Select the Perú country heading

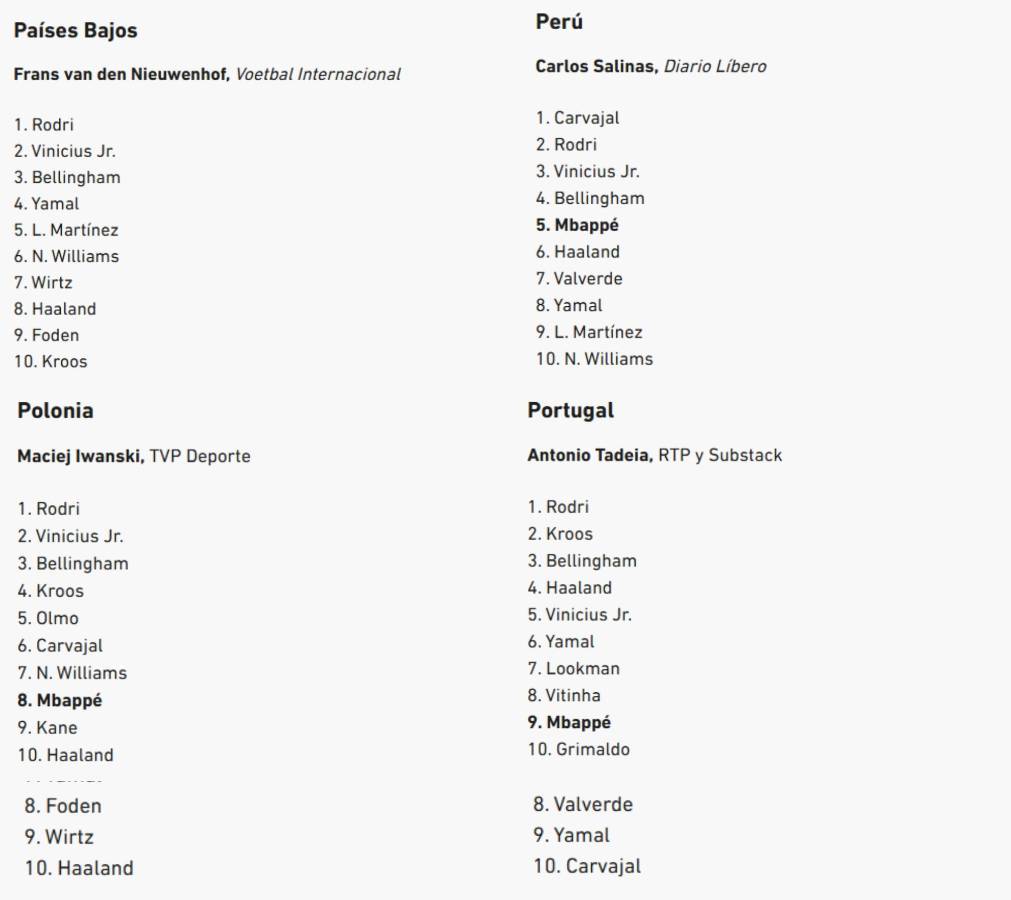click(x=559, y=22)
